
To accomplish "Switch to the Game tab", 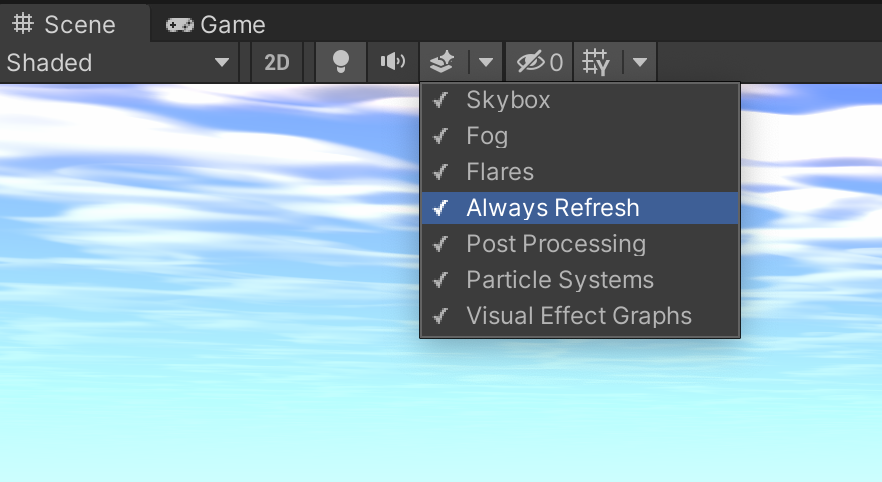I will pyautogui.click(x=216, y=24).
